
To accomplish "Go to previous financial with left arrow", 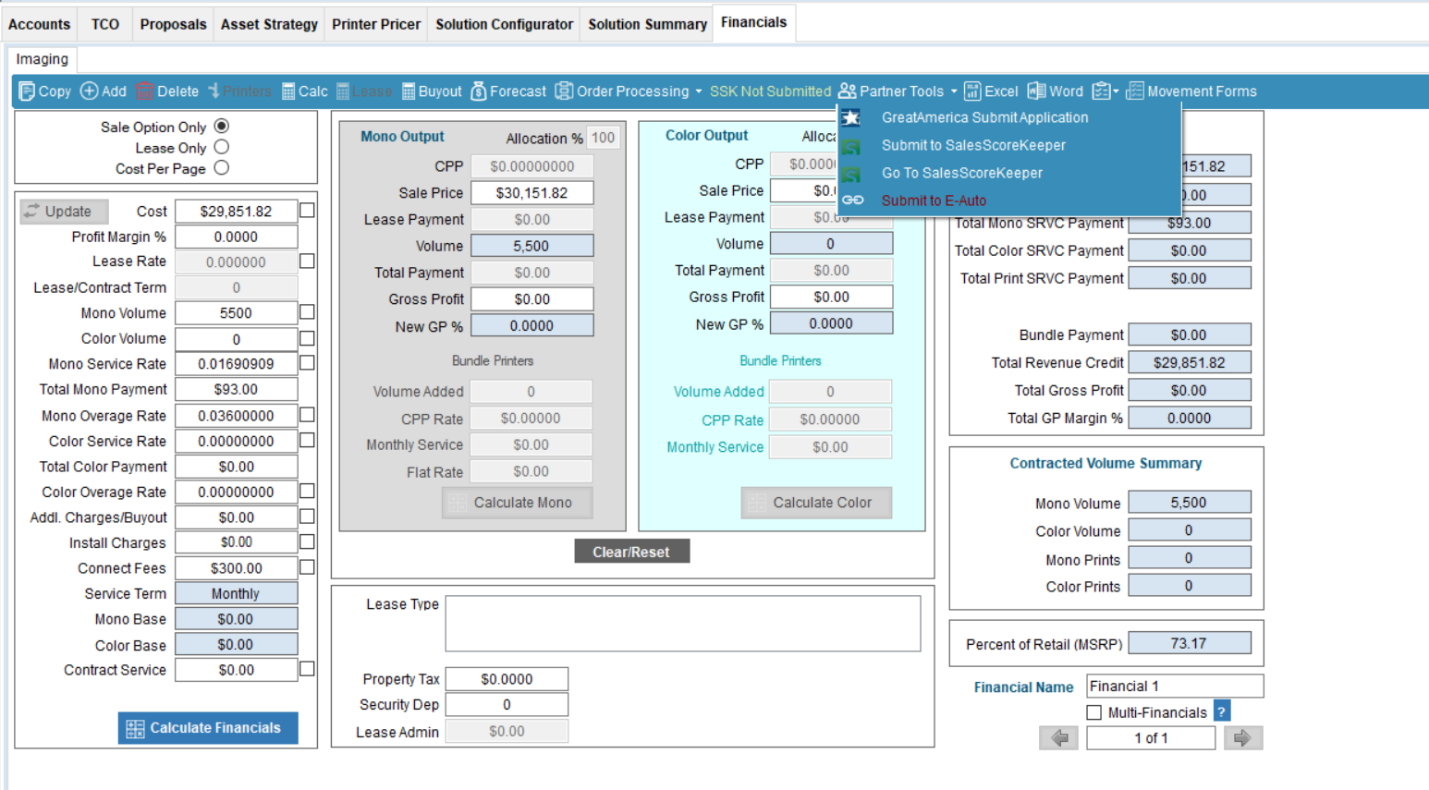I will [x=1060, y=738].
